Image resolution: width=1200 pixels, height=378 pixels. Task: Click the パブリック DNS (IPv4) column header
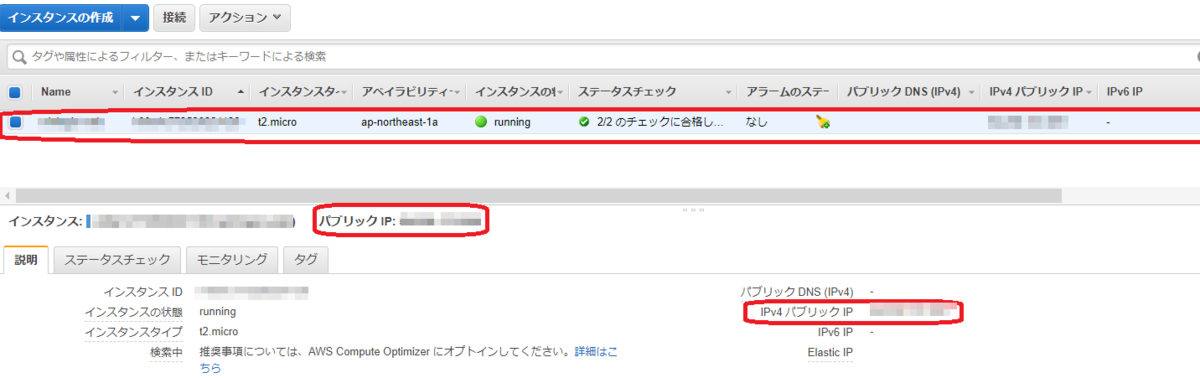[x=903, y=91]
